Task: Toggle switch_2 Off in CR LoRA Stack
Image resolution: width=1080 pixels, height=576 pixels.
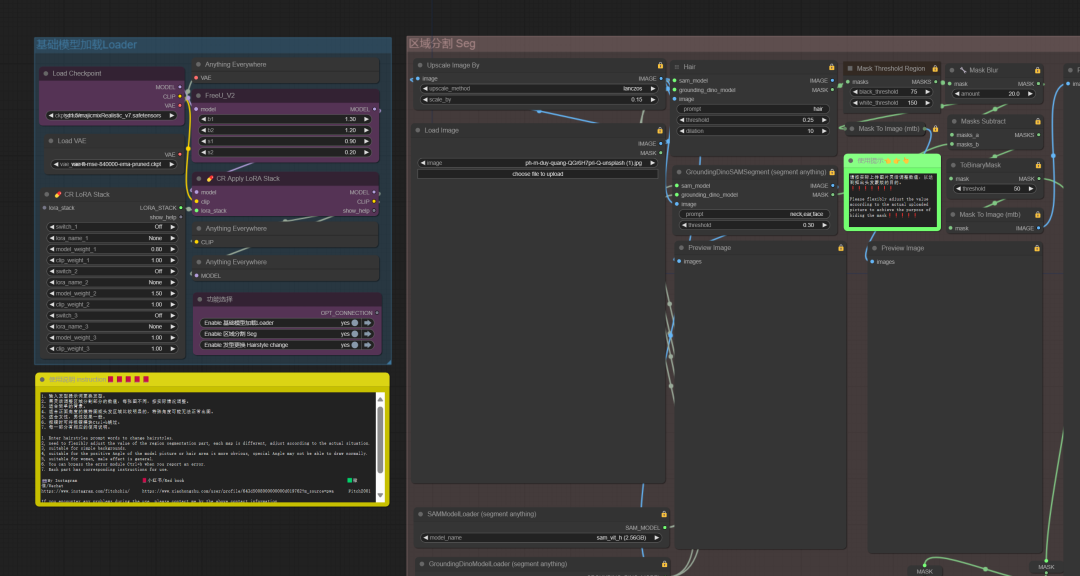Action: (x=112, y=271)
